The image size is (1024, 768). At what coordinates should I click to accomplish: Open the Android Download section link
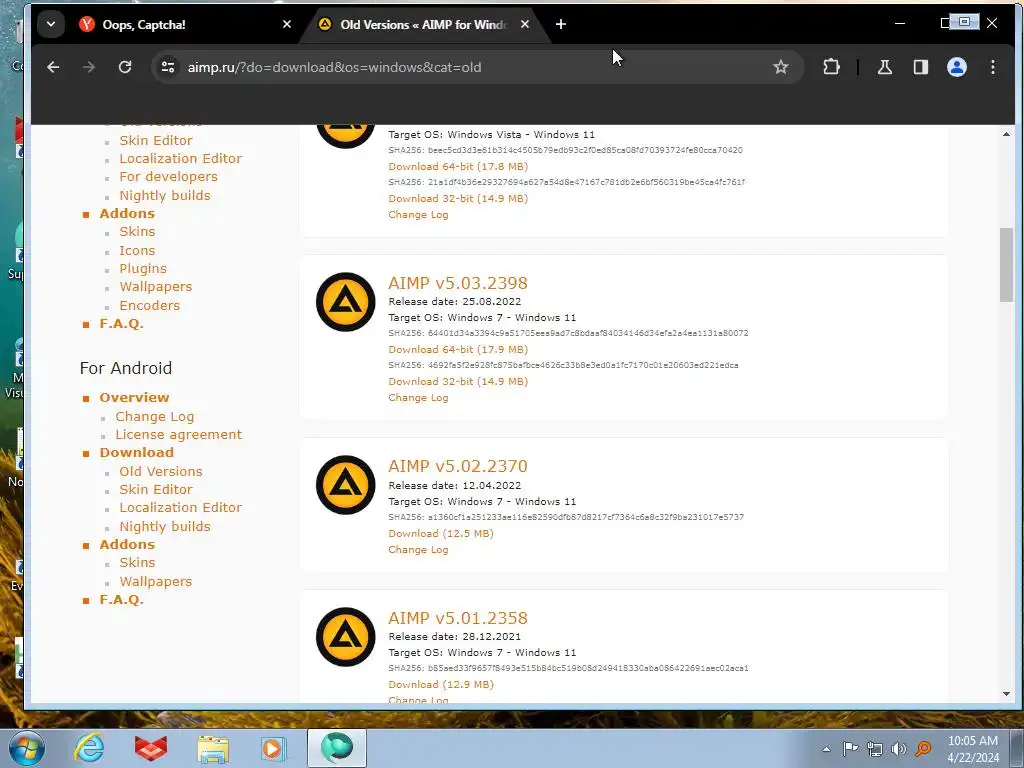pyautogui.click(x=136, y=453)
